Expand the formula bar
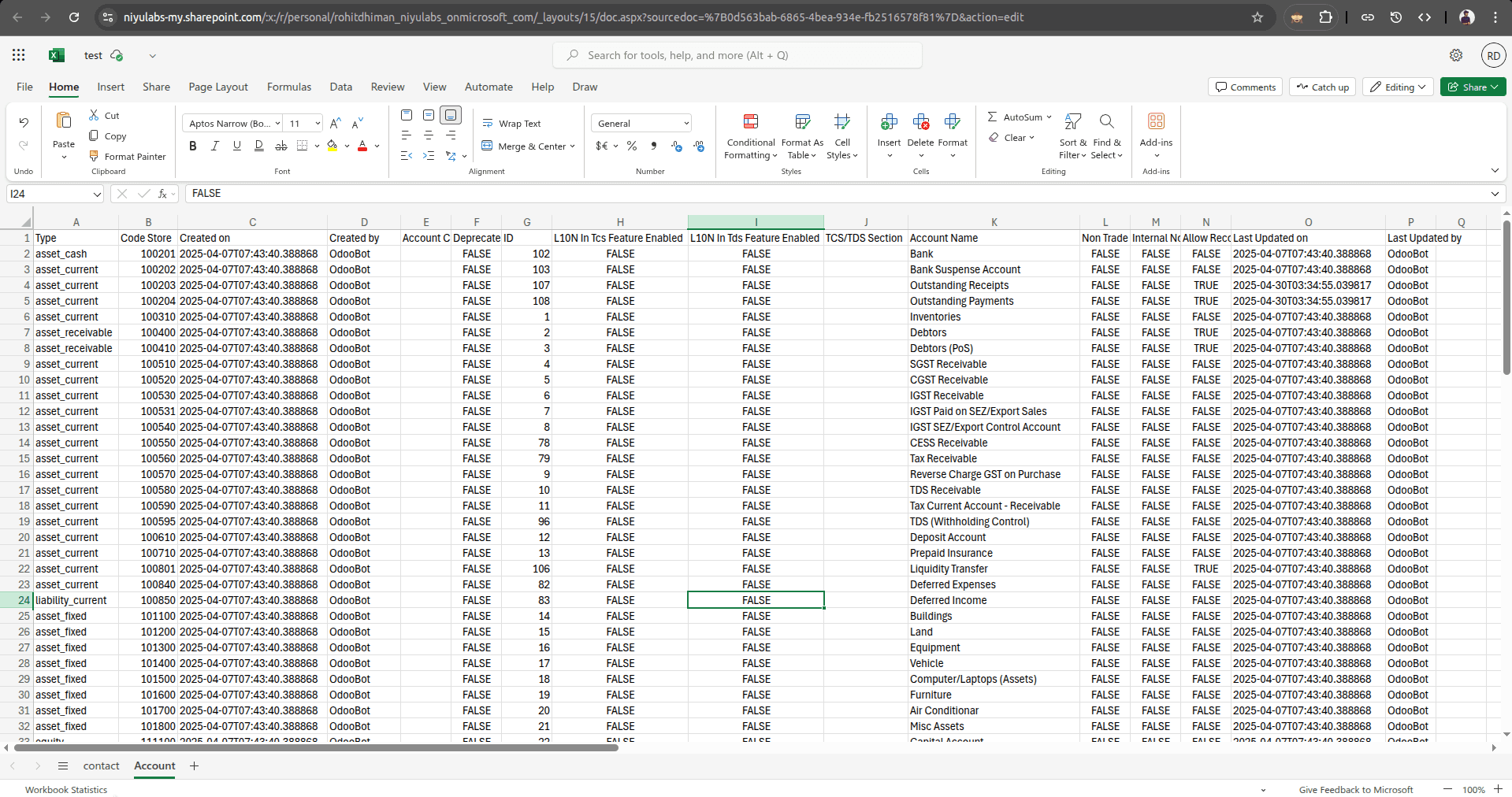This screenshot has width=1512, height=797. click(1495, 194)
